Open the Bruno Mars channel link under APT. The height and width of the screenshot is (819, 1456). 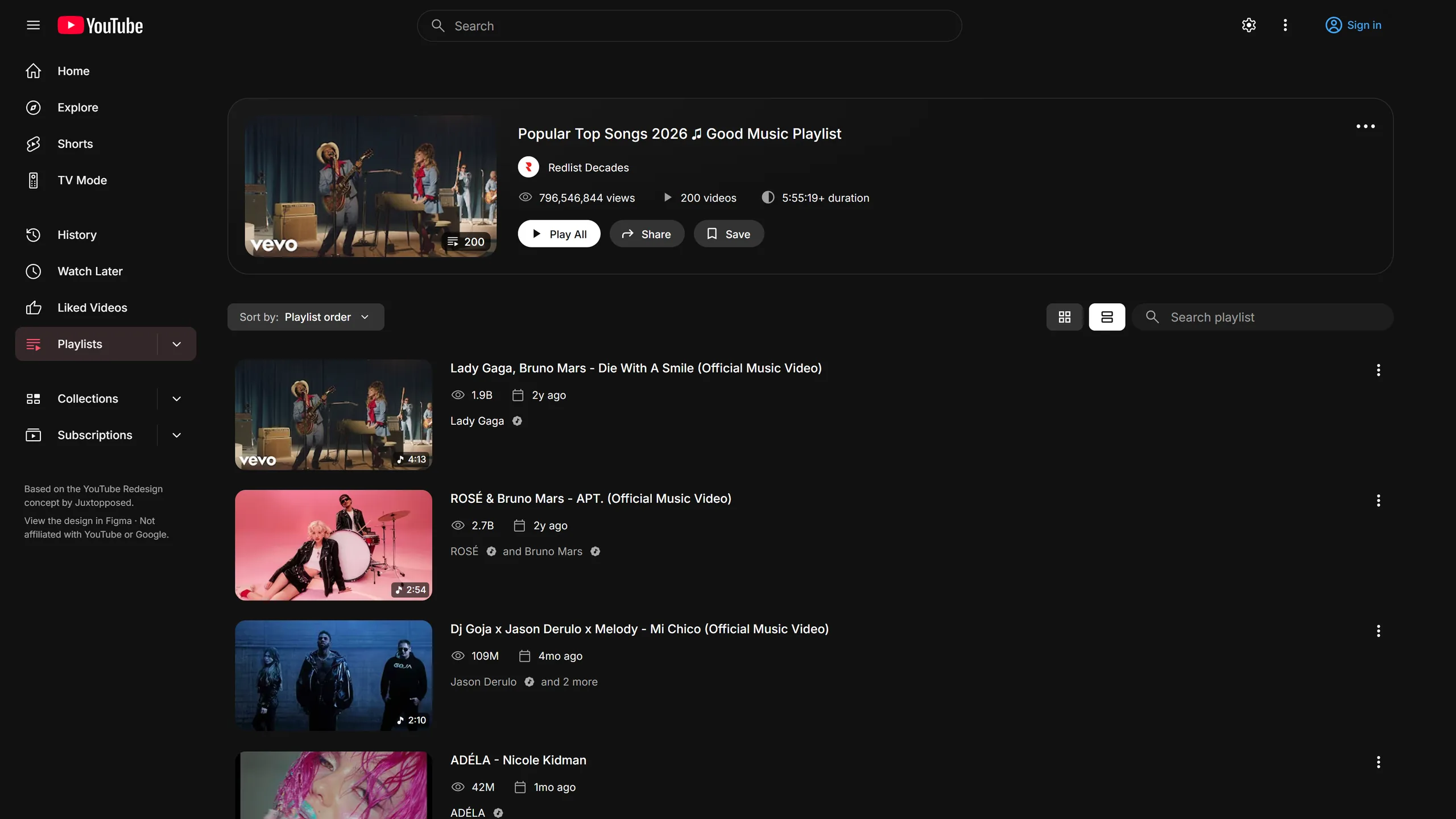[x=553, y=551]
